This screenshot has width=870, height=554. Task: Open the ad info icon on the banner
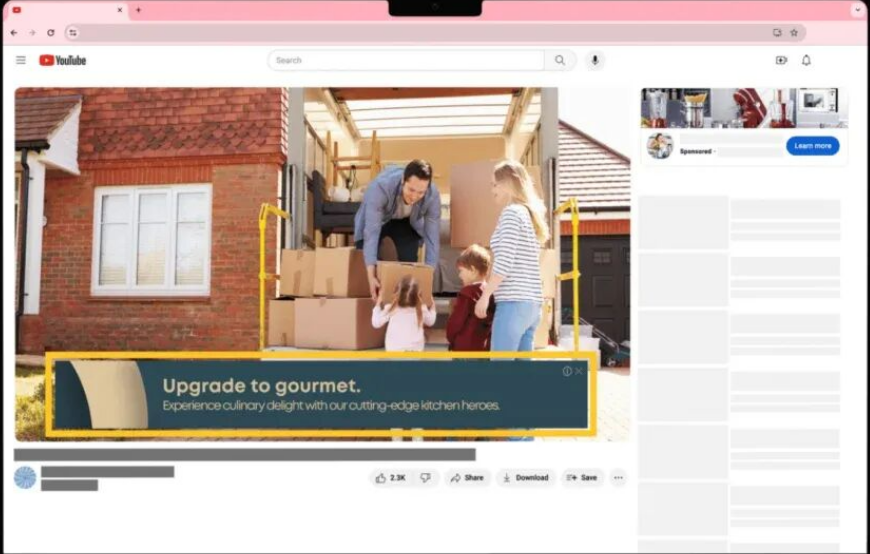567,371
